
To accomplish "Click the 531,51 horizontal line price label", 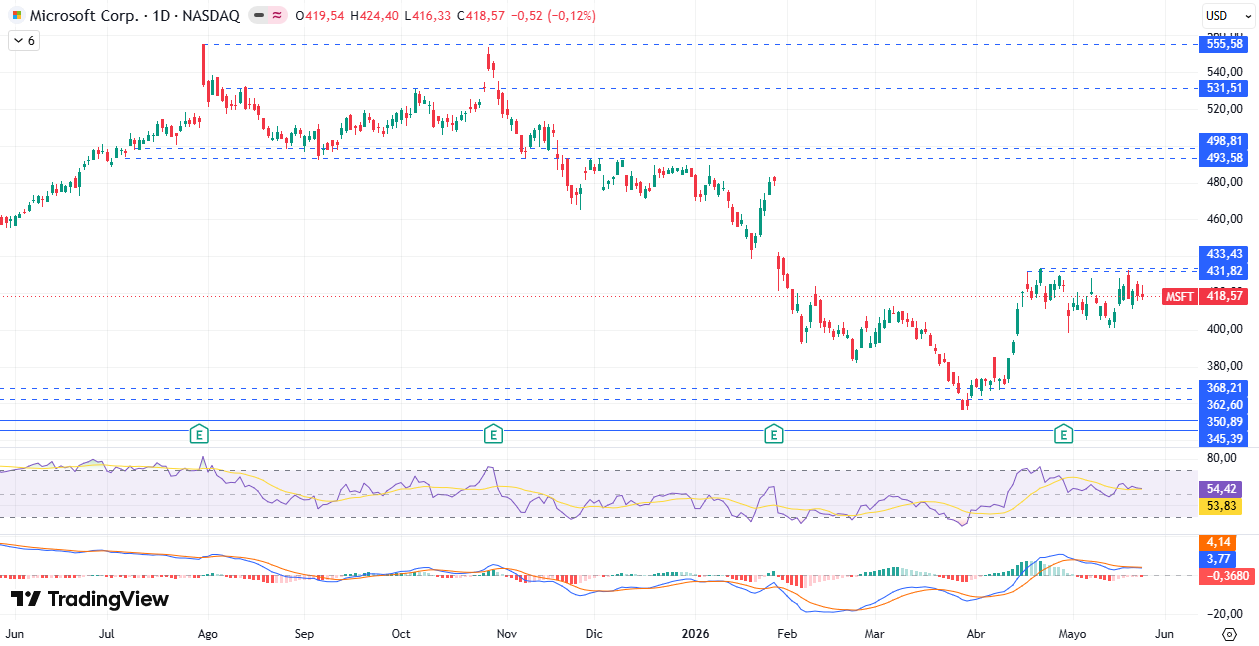I will click(x=1224, y=88).
